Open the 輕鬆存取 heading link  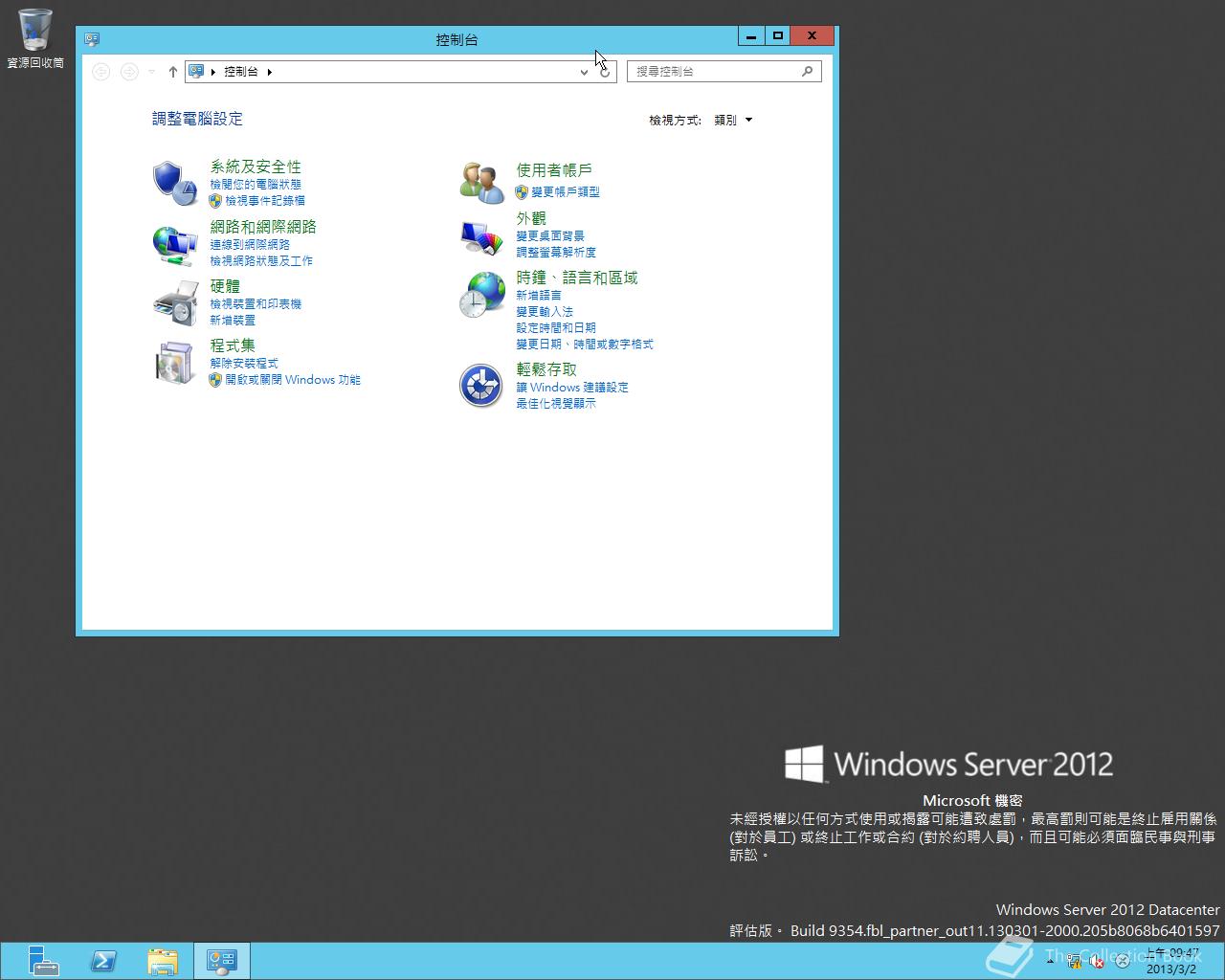pos(546,369)
